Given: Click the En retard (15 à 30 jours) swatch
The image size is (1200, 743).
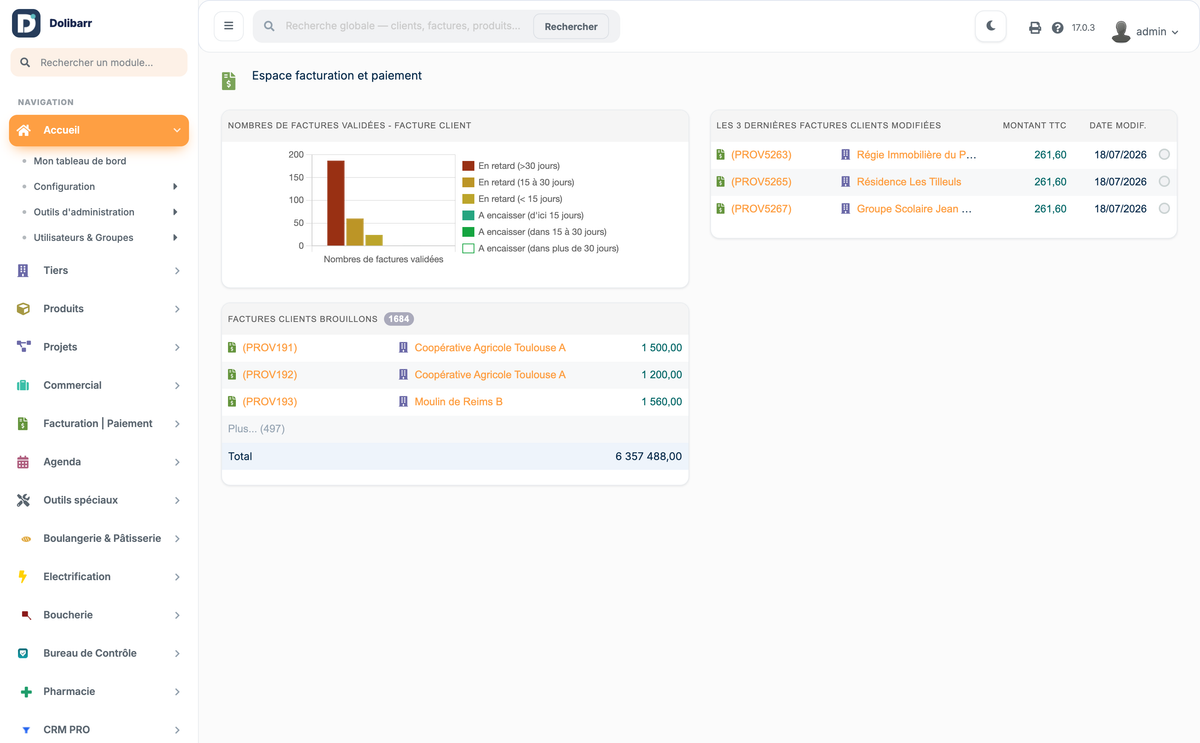Looking at the screenshot, I should 468,183.
